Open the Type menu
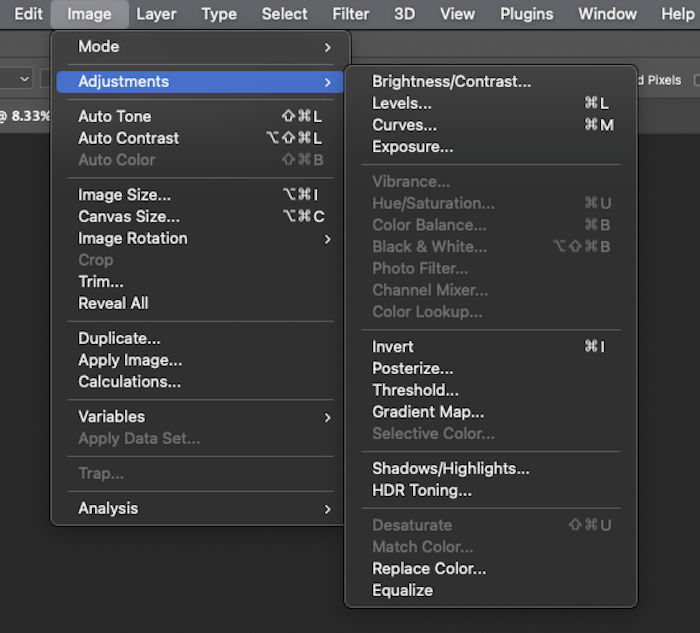The image size is (700, 633). [219, 14]
